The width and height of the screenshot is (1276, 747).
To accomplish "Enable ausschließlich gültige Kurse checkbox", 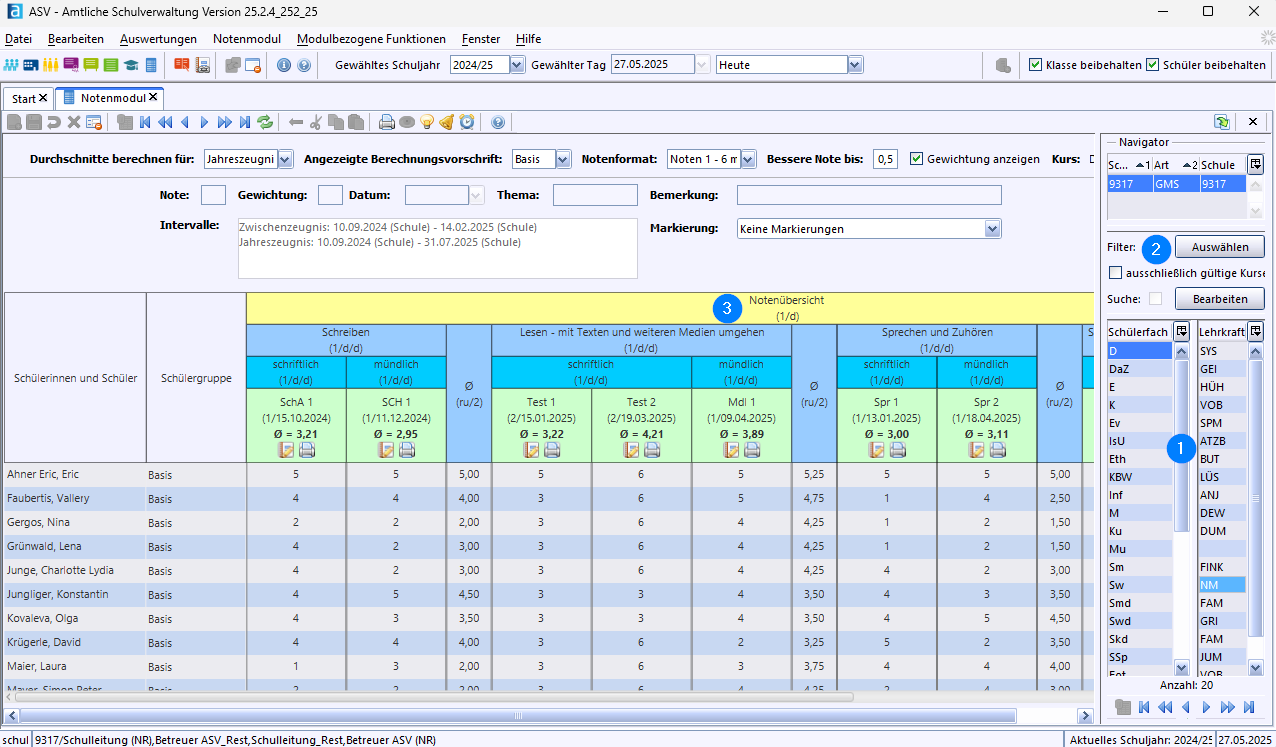I will click(1115, 272).
